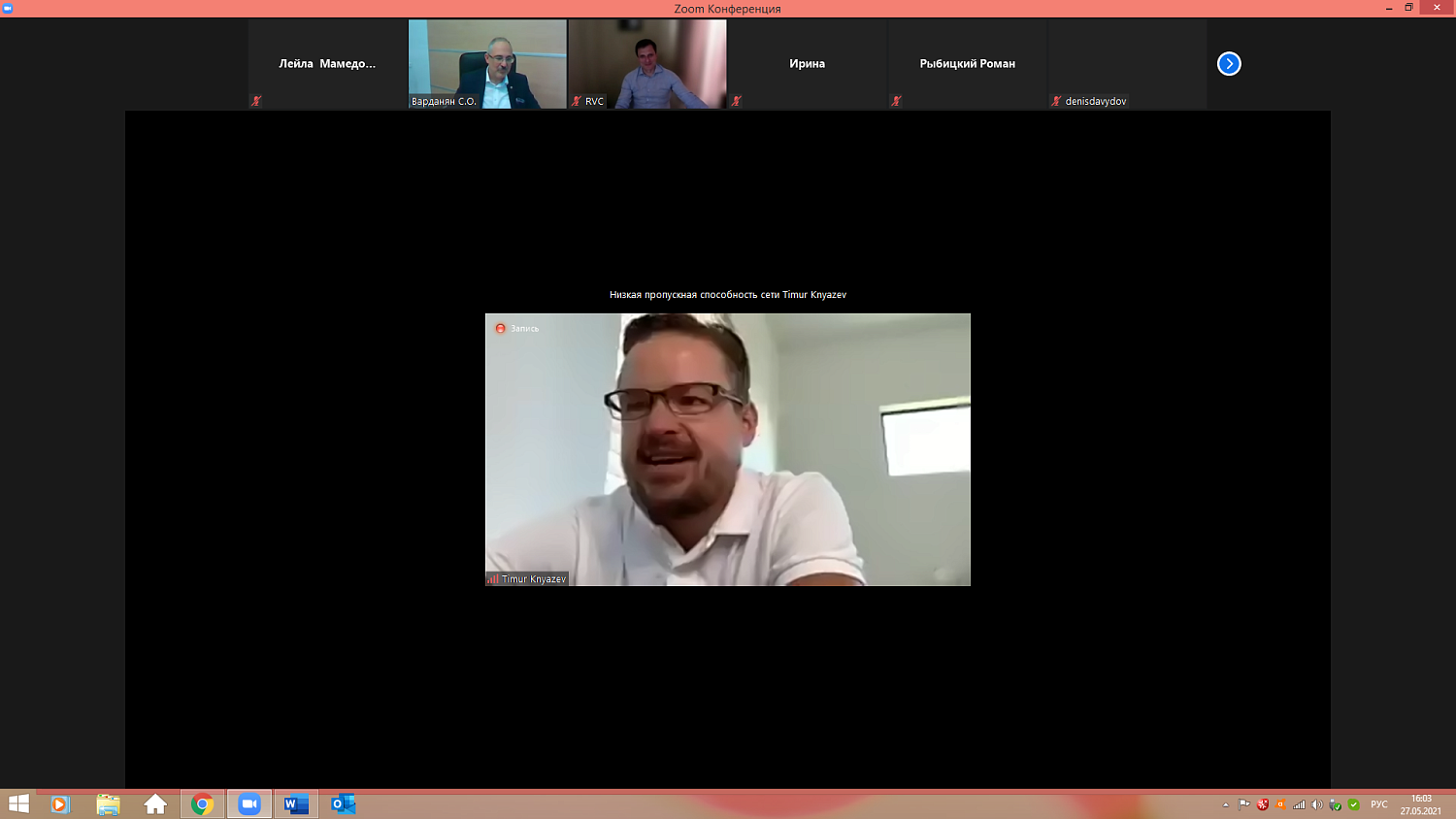Click Timur Knyazev's network signal icon

point(493,579)
